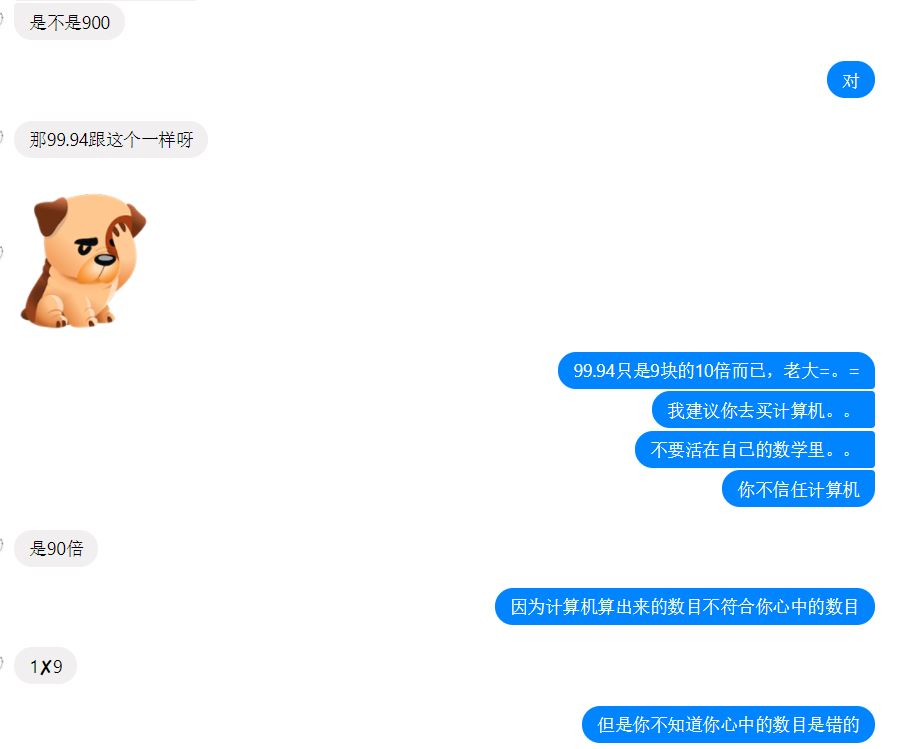Click the 不要活在自己的数学里 message
Screen dimensions: 899x749
pos(755,450)
